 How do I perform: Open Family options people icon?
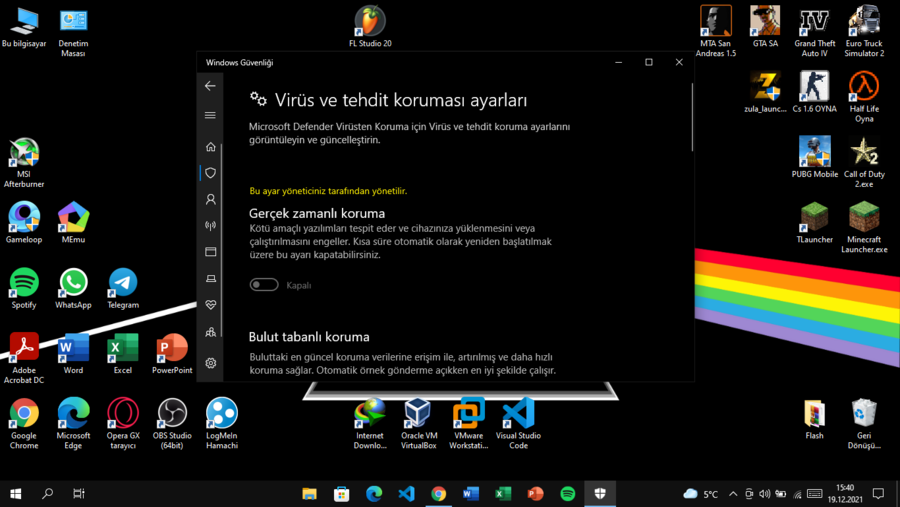[x=211, y=332]
